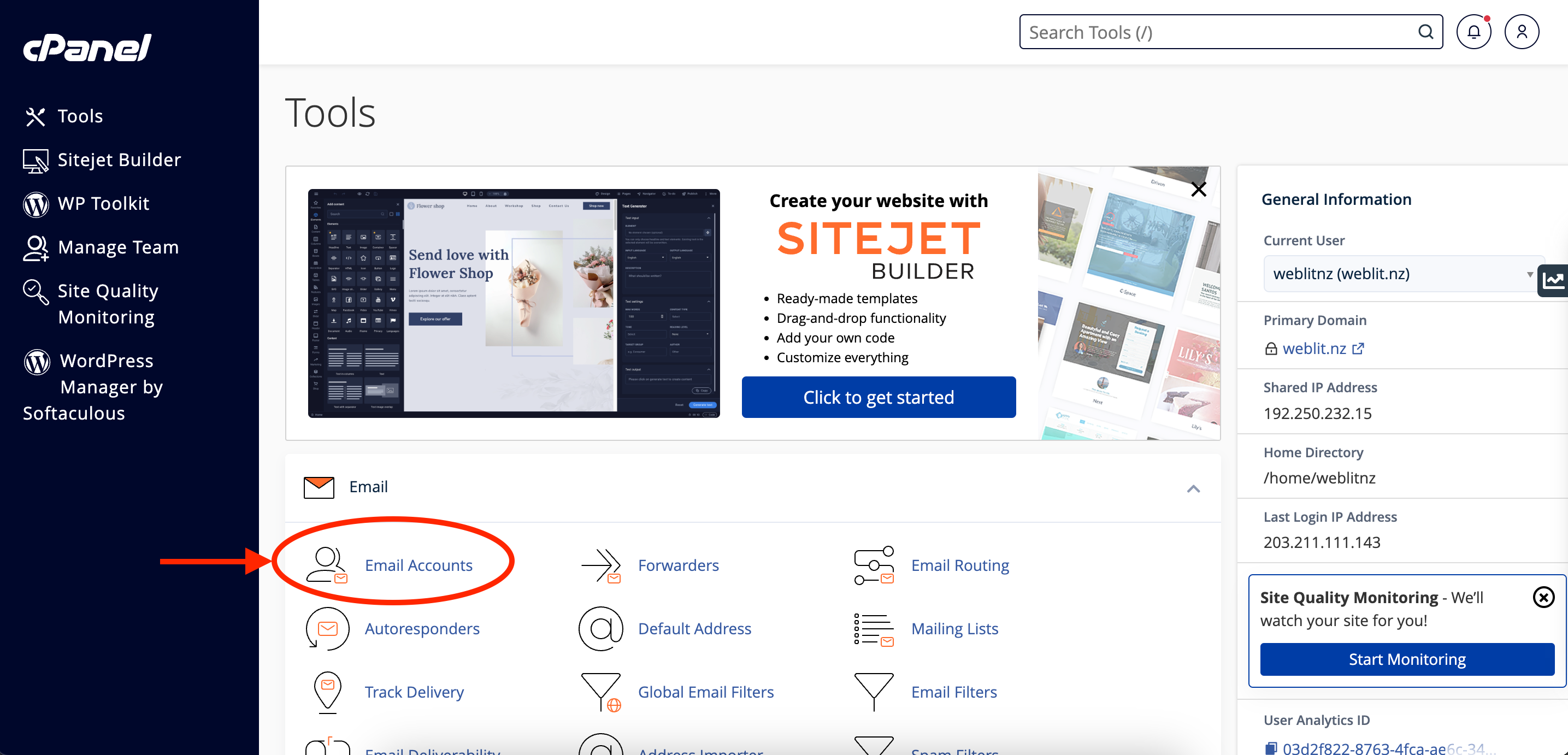Open WordPress Manager by Softaculous
The width and height of the screenshot is (1568, 755).
click(92, 387)
